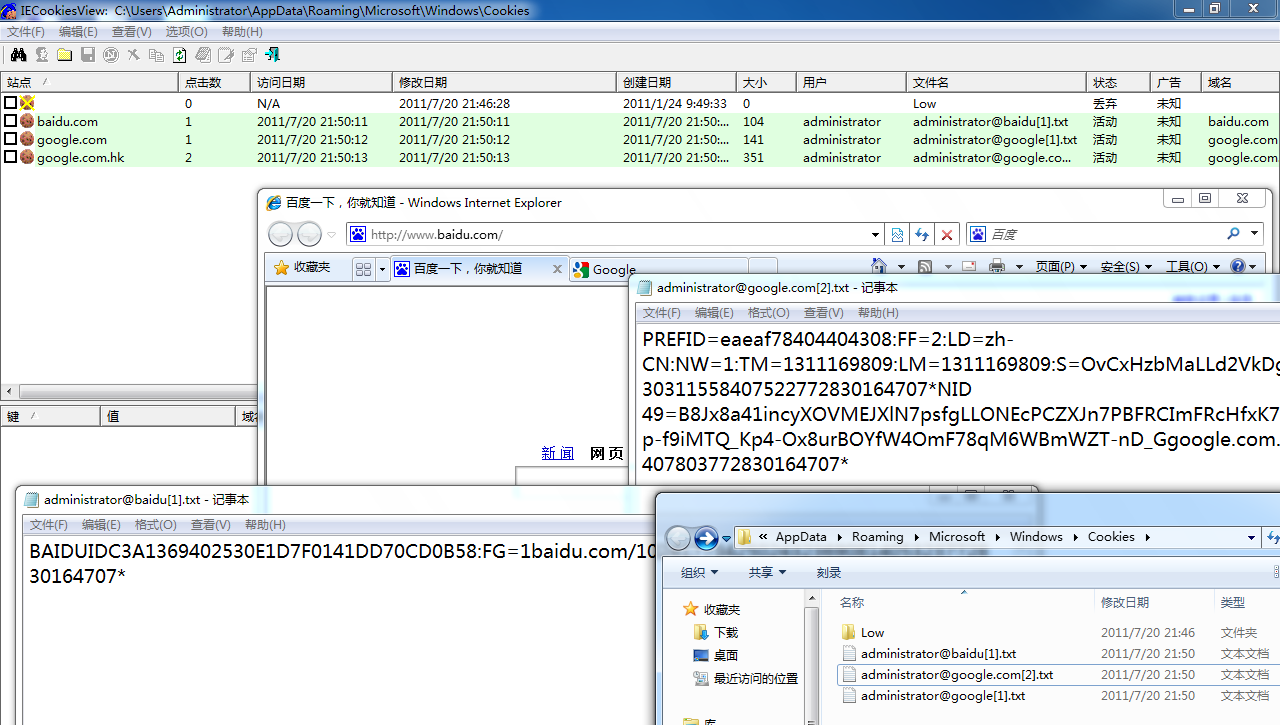
Task: Open IECookiesView 查看(V) menu
Action: click(x=132, y=32)
